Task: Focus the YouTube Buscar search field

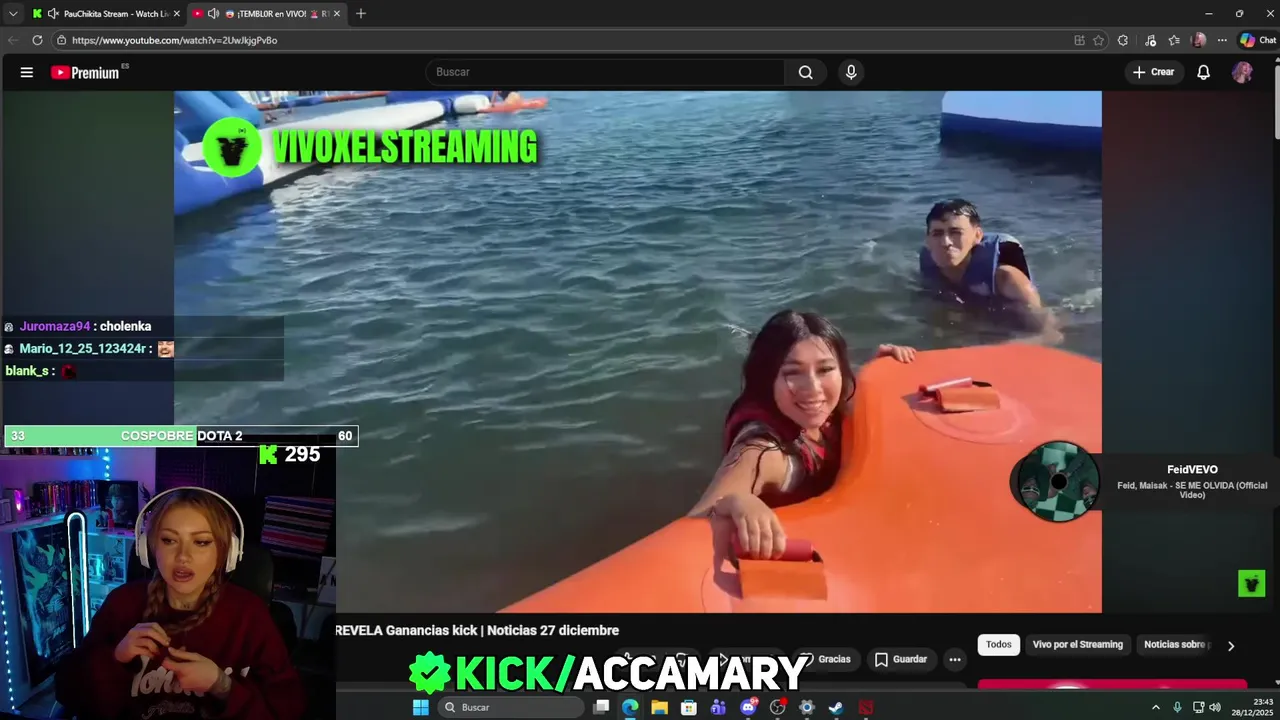Action: coord(605,72)
